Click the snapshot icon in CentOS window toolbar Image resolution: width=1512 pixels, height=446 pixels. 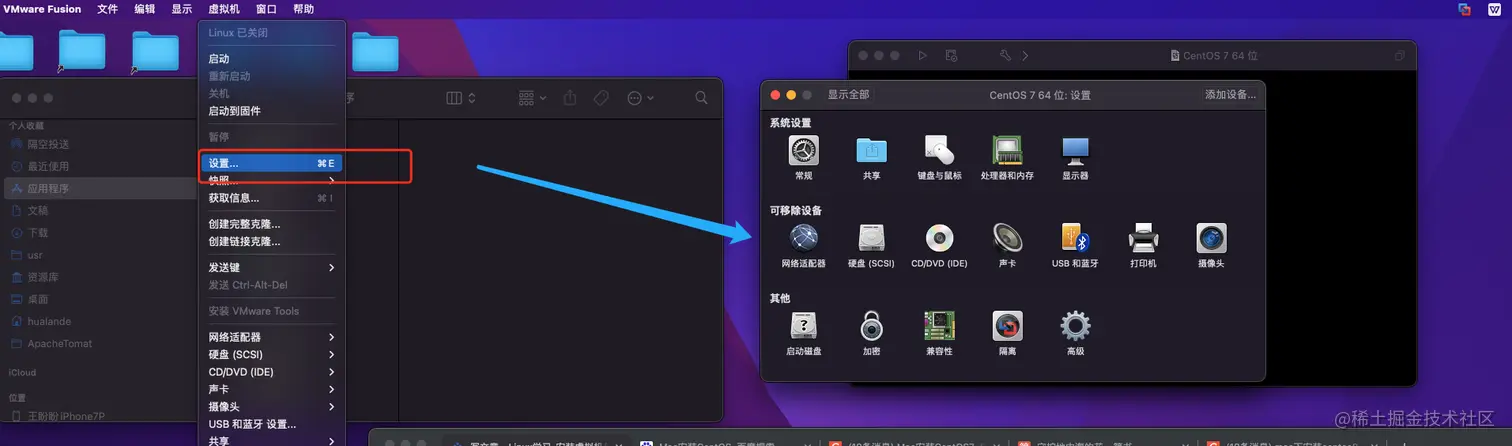coord(951,56)
